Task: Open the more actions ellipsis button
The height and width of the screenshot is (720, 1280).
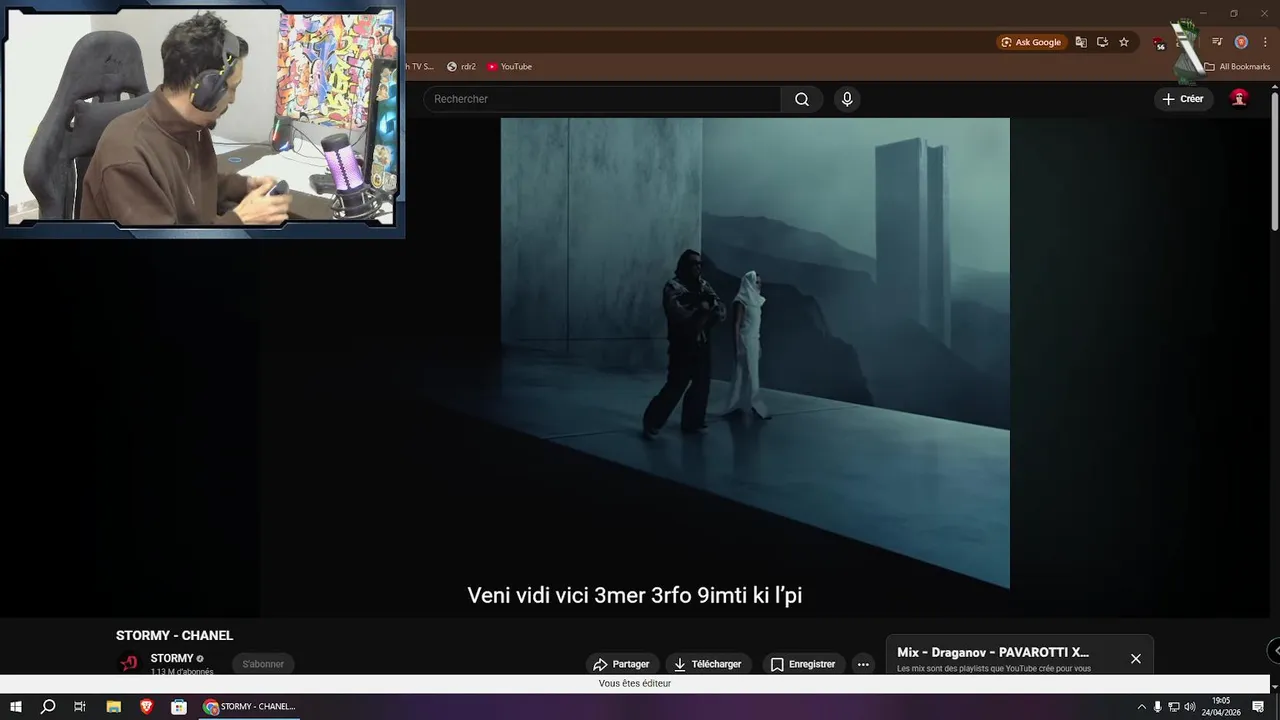Action: (863, 664)
